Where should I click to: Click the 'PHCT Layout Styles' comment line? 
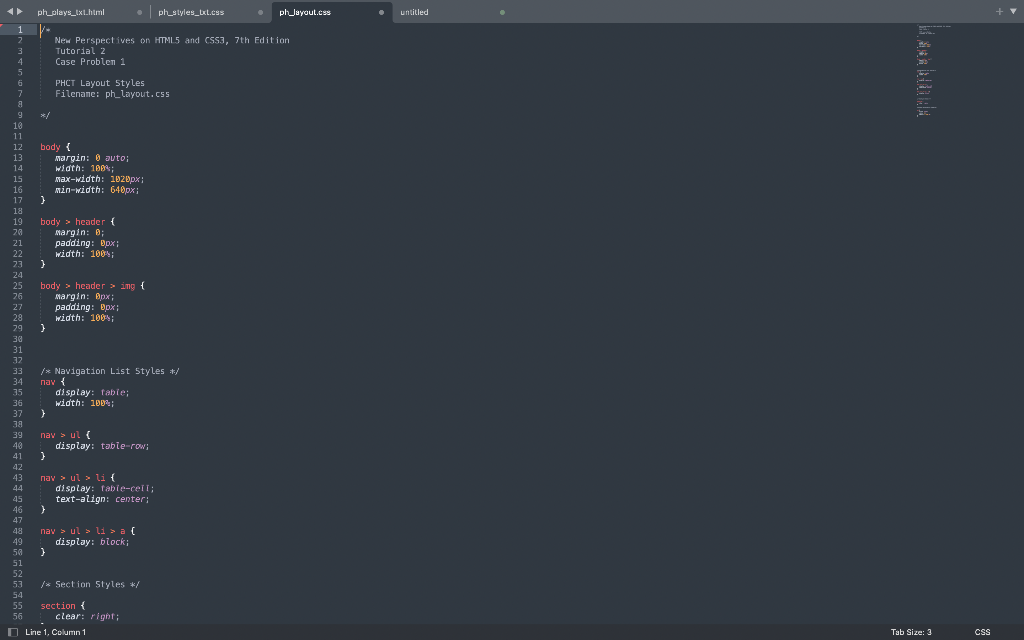pos(100,83)
